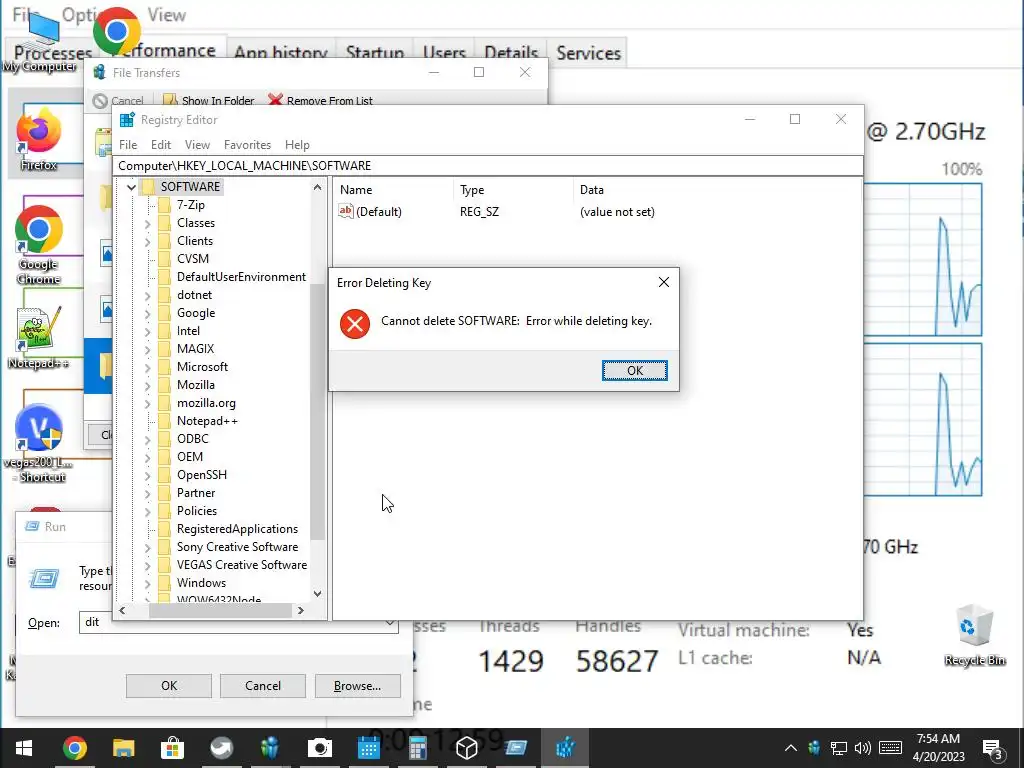The width and height of the screenshot is (1024, 768).
Task: Expand the Policies key
Action: coord(148,512)
